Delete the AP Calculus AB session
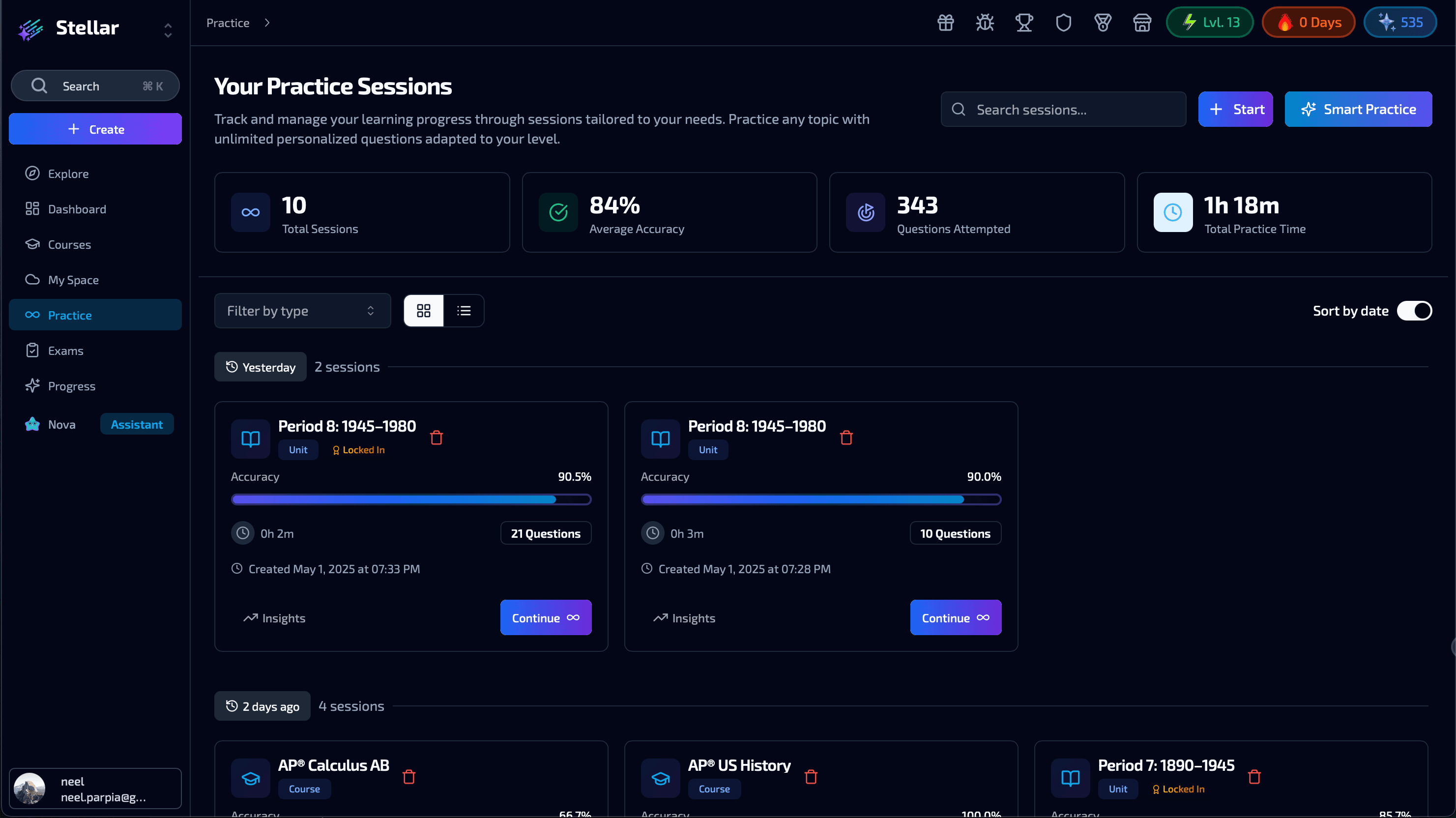This screenshot has height=818, width=1456. (x=409, y=777)
